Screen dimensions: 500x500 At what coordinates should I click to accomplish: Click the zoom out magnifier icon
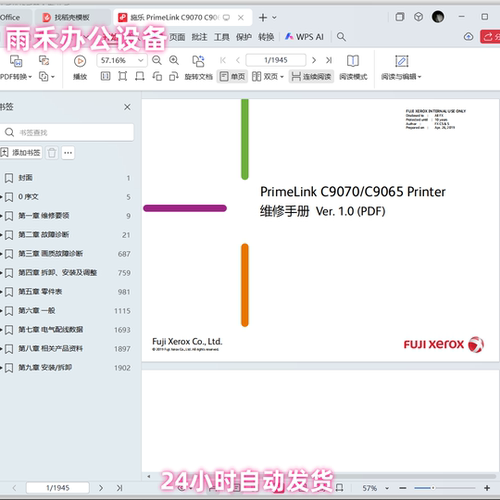(156, 60)
